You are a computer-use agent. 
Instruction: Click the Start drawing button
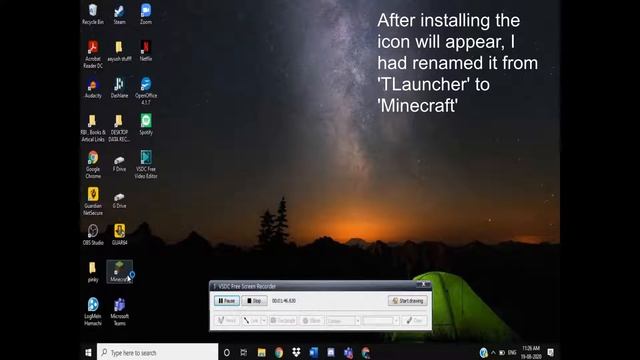coord(408,301)
